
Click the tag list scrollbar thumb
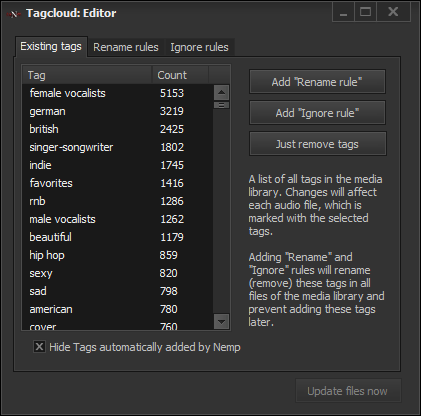[x=221, y=105]
